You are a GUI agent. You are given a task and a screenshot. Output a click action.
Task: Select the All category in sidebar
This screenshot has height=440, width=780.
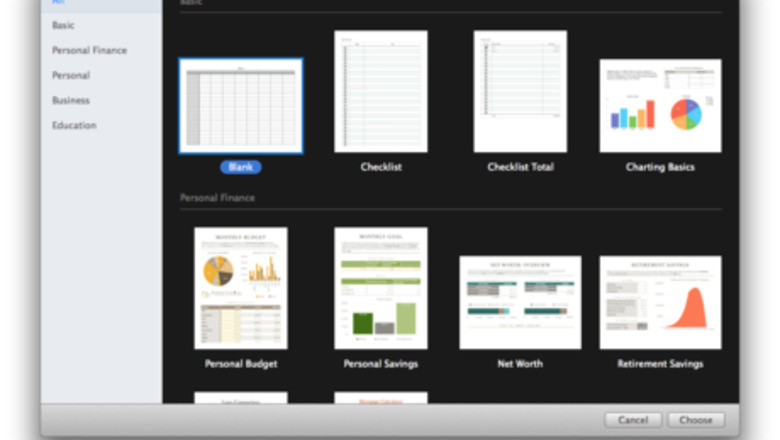pyautogui.click(x=58, y=3)
